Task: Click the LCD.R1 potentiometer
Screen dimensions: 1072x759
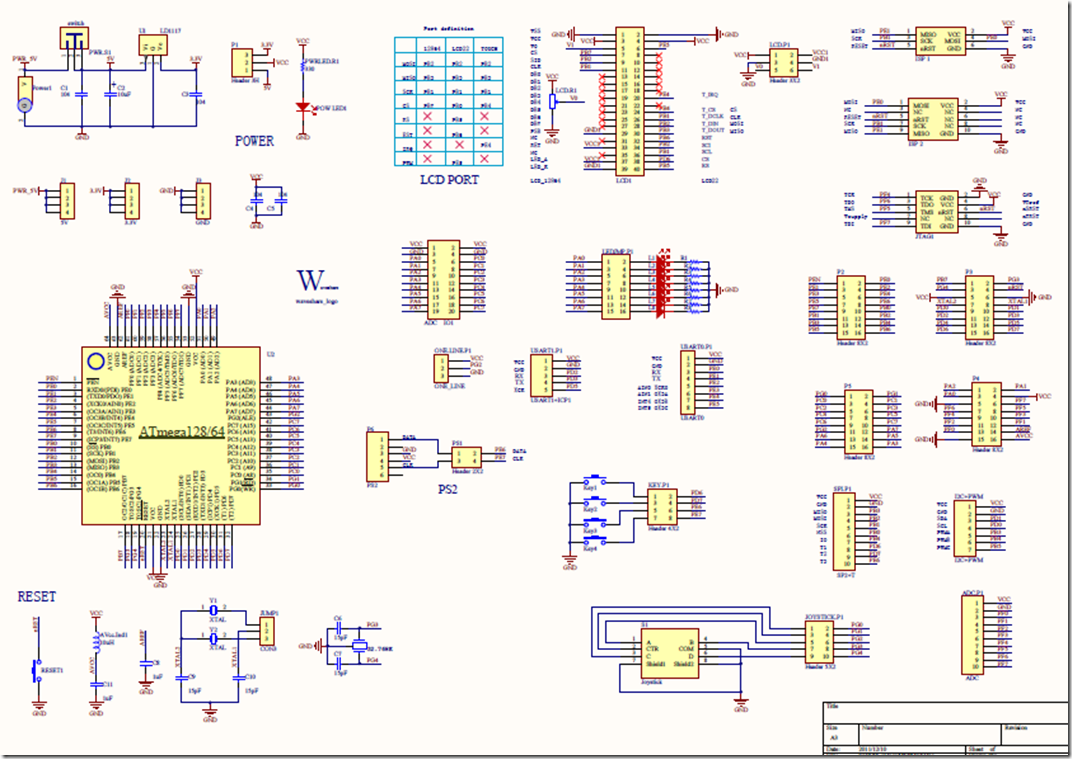Action: 552,101
